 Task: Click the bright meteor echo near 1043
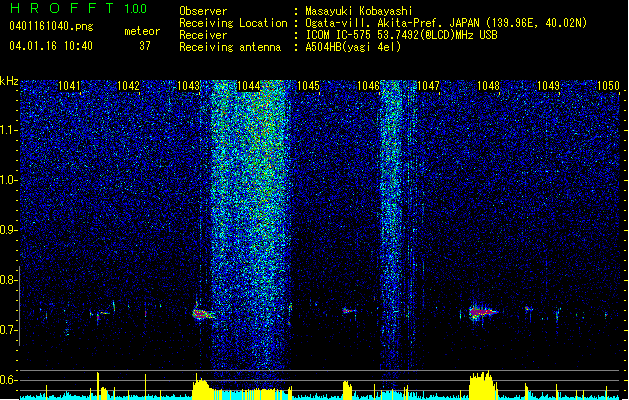[203, 313]
